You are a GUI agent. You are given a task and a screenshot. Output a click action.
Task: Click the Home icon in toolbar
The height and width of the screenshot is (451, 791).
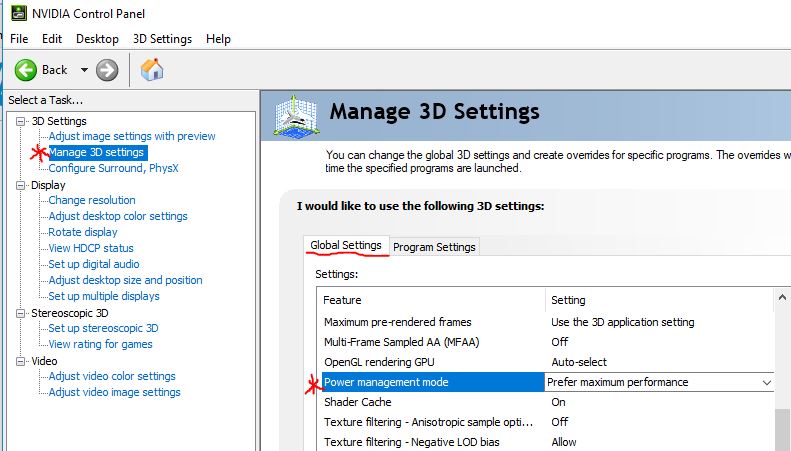tap(152, 70)
